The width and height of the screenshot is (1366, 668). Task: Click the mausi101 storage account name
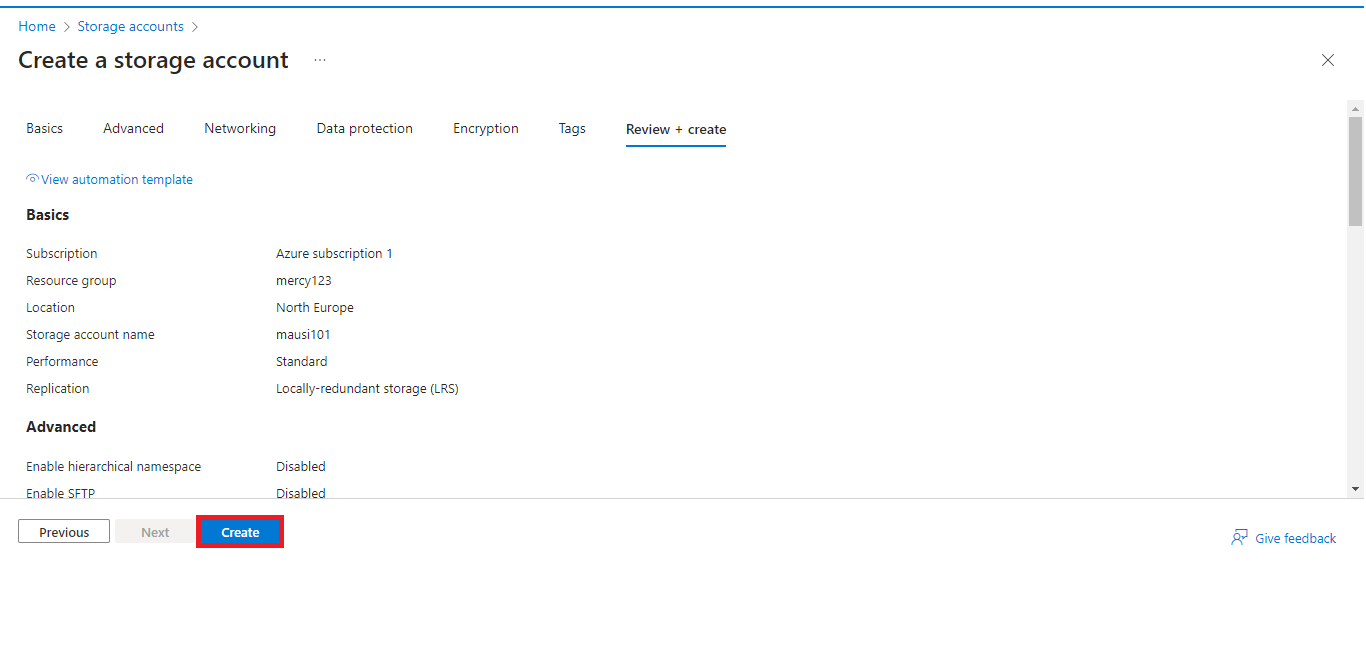303,335
